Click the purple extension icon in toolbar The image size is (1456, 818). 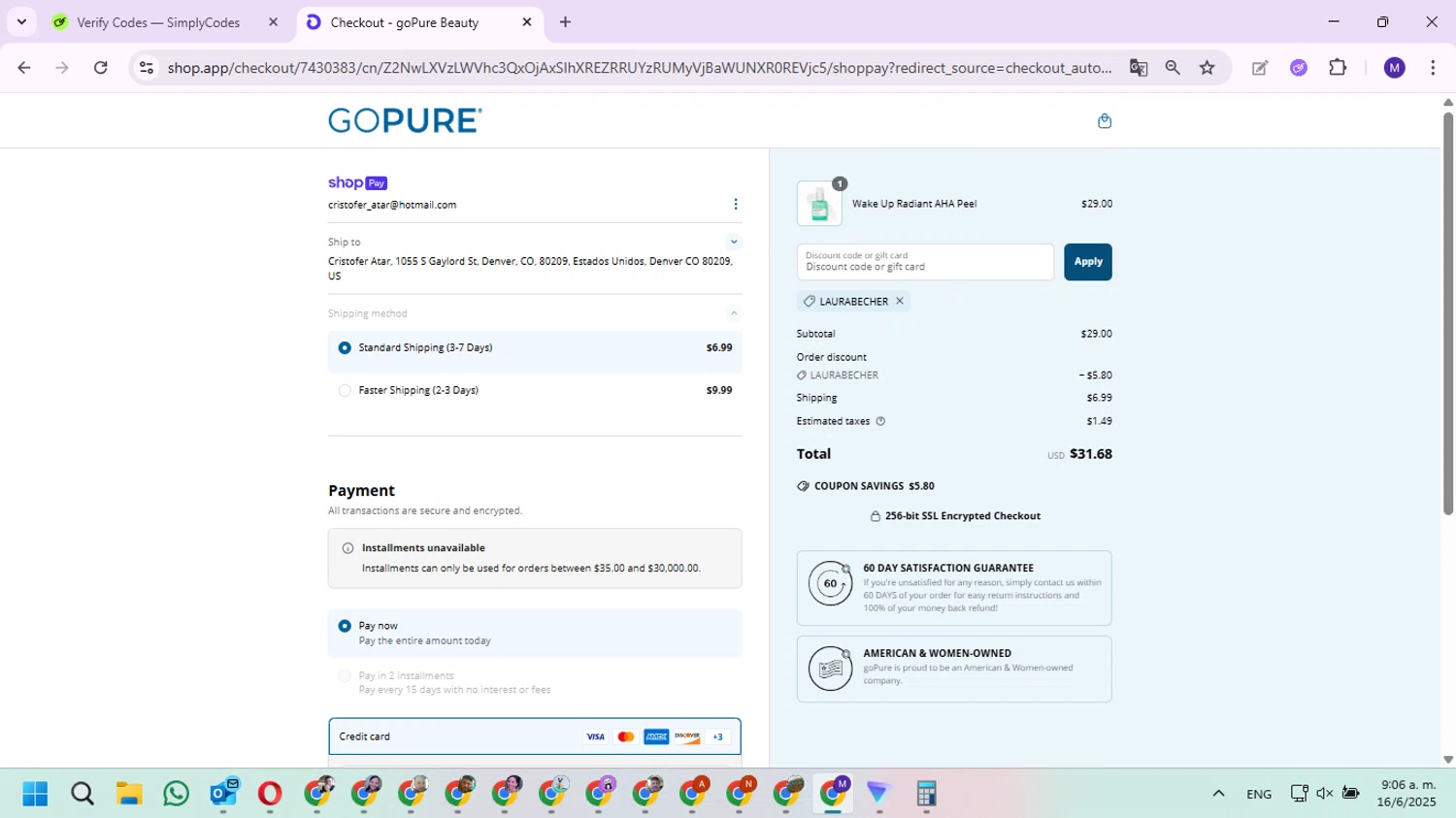pos(1299,68)
